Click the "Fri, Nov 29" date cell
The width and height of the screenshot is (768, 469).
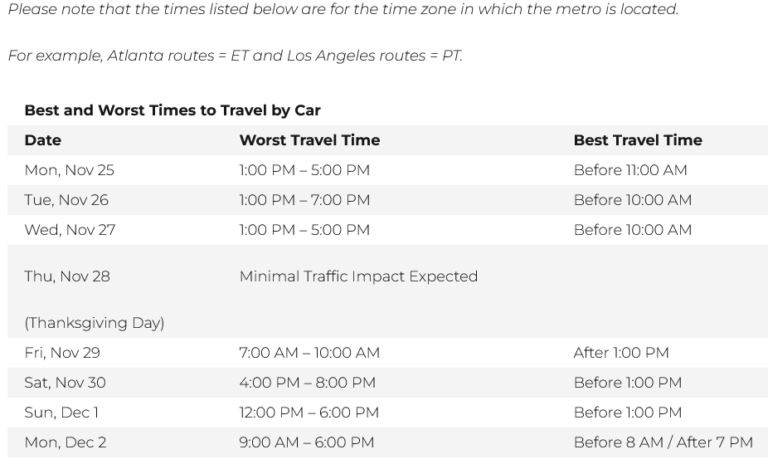[x=62, y=352]
